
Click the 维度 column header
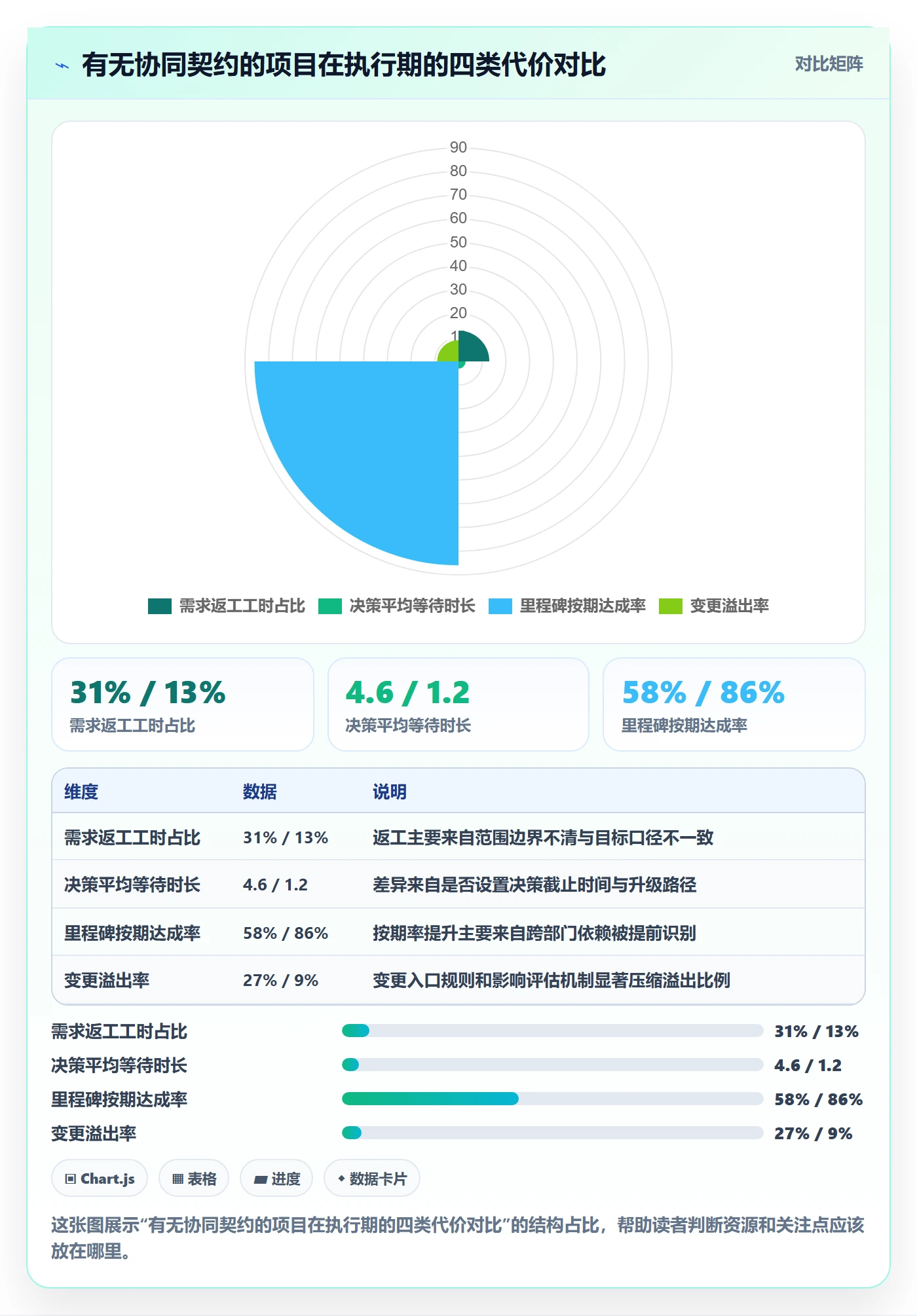(81, 792)
